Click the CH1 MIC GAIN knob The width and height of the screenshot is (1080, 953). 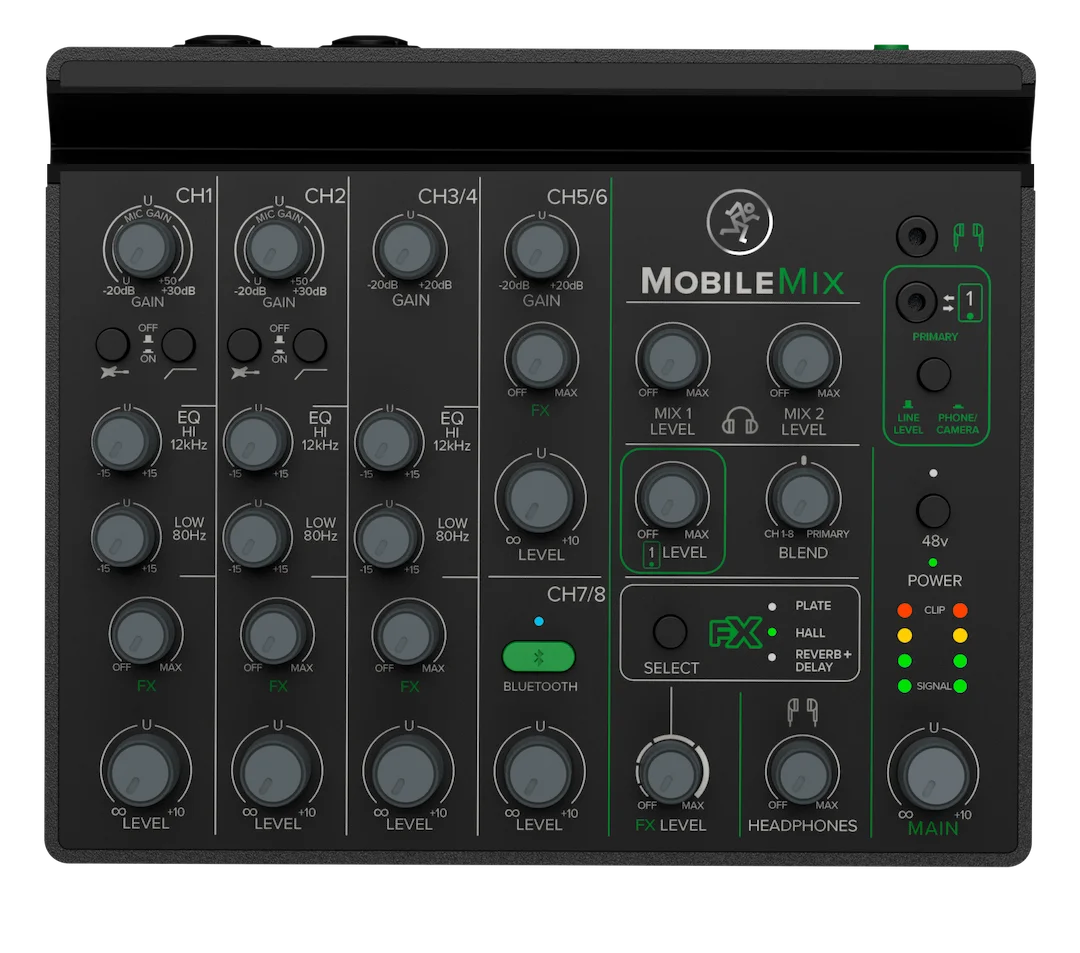[x=146, y=247]
